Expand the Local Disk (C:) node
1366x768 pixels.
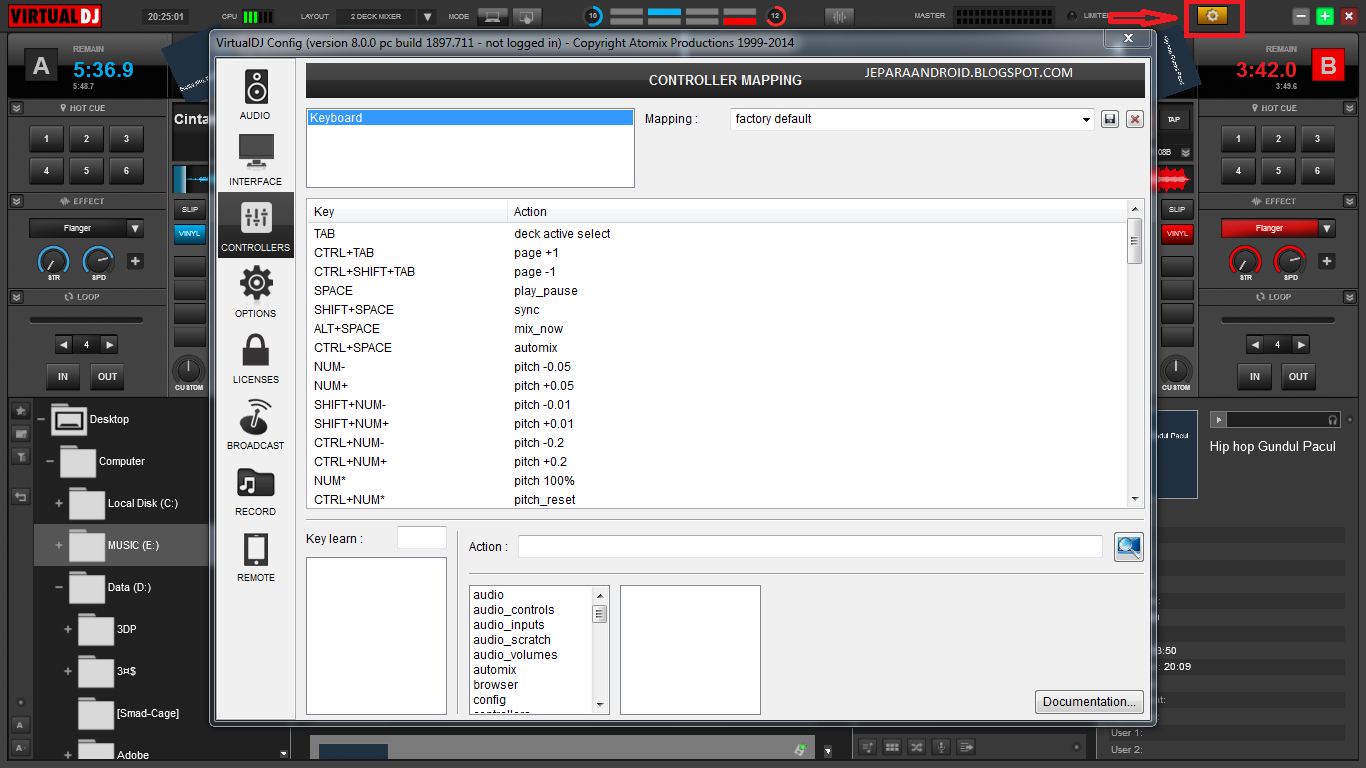59,503
